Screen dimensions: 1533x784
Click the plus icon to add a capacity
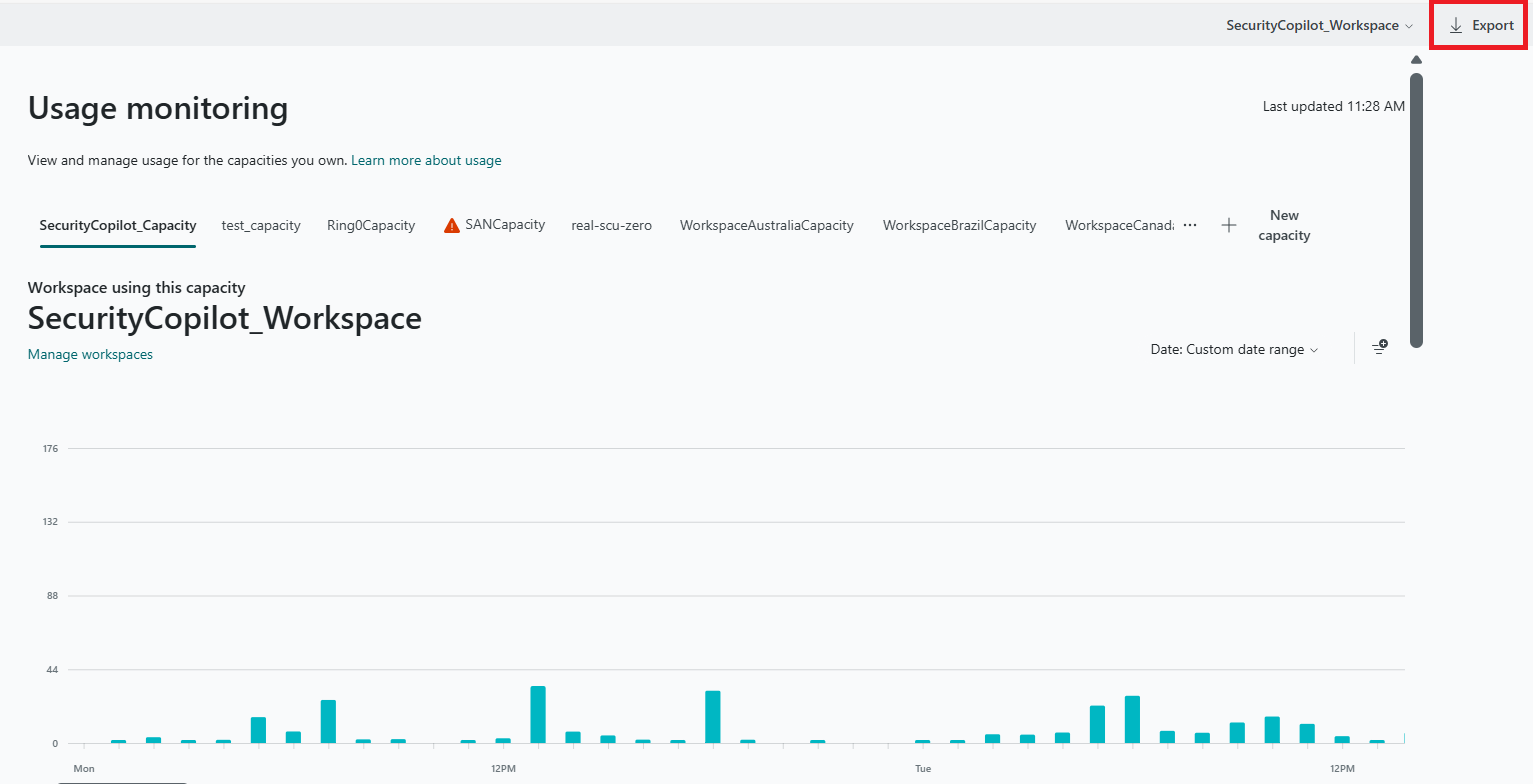click(1228, 225)
